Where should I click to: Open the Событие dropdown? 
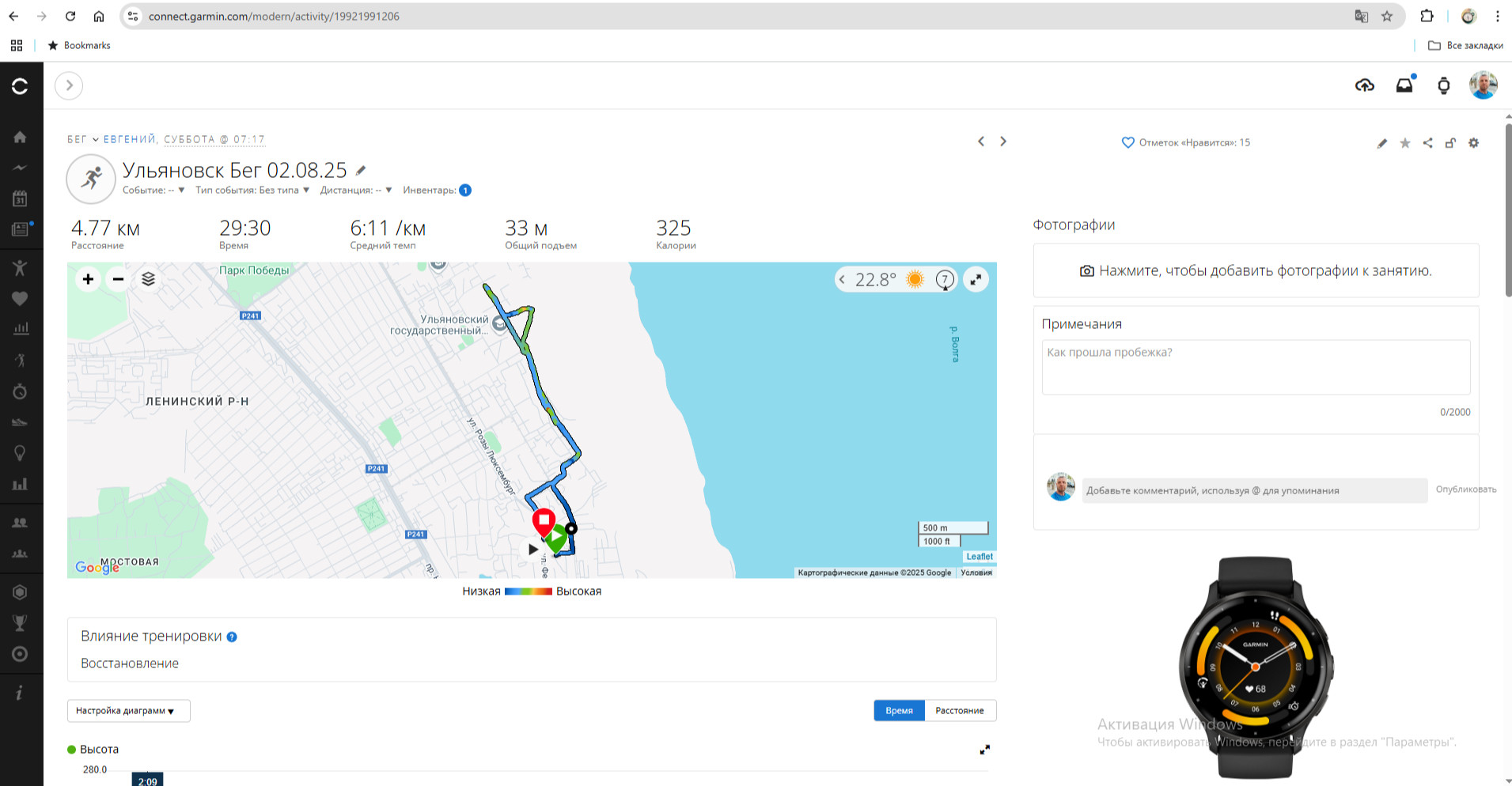point(153,190)
